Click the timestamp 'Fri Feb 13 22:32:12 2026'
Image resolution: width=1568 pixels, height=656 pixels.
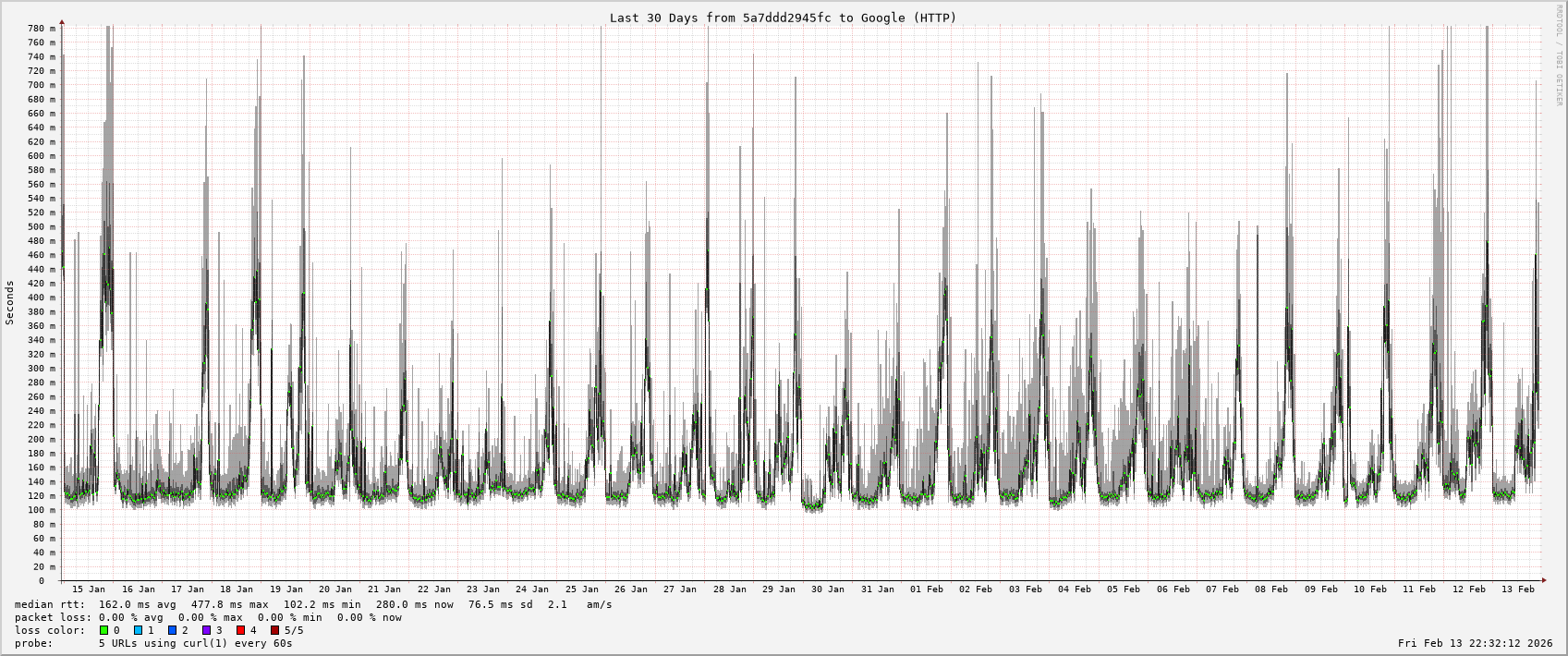[1475, 643]
